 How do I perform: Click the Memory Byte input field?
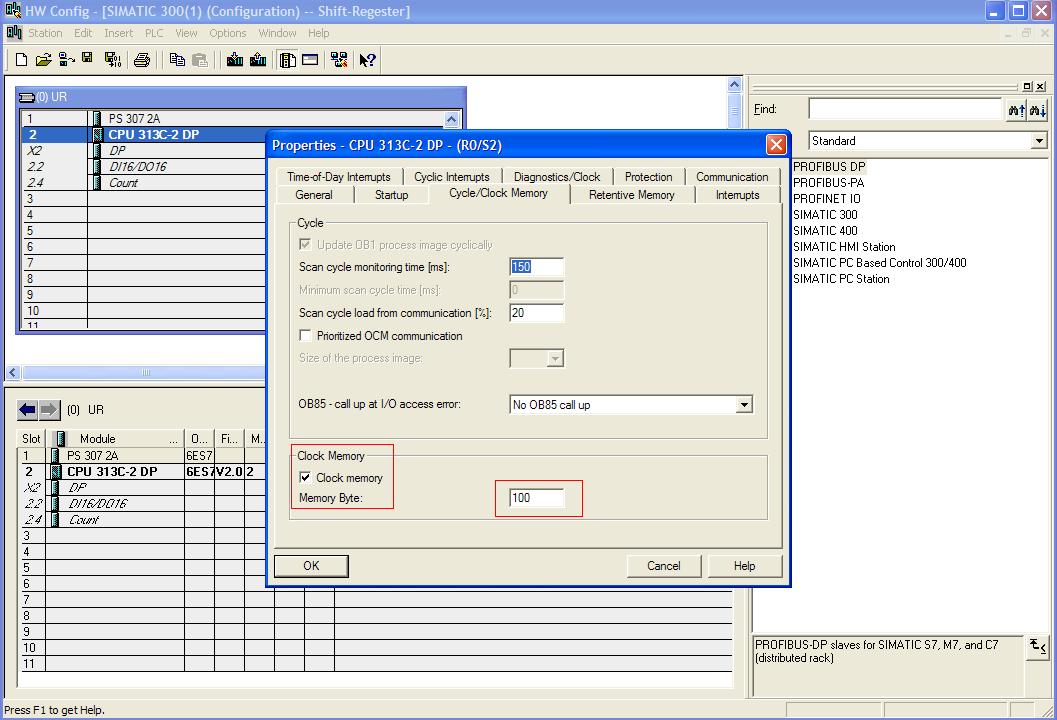[537, 498]
